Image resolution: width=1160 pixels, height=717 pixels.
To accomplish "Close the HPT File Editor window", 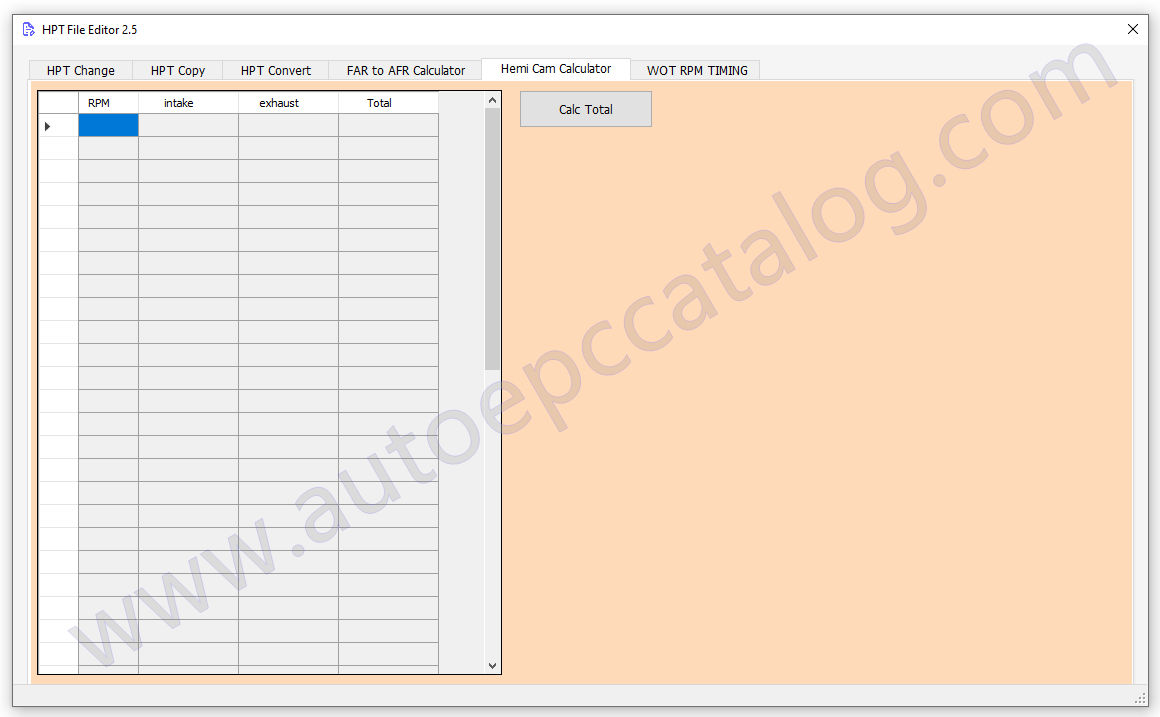I will pyautogui.click(x=1132, y=29).
